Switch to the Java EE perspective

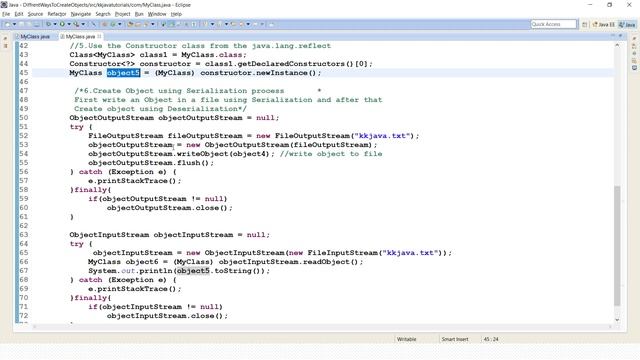point(604,24)
